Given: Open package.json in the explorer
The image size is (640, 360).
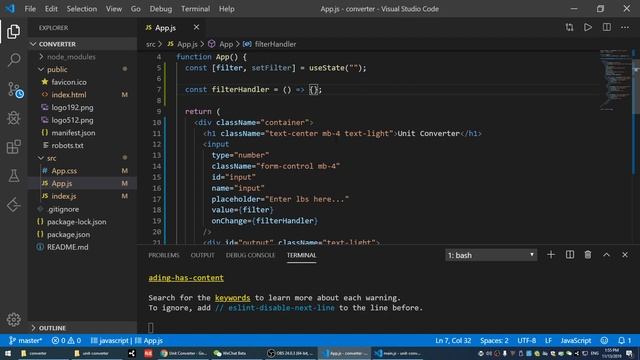Looking at the screenshot, I should pos(82,234).
